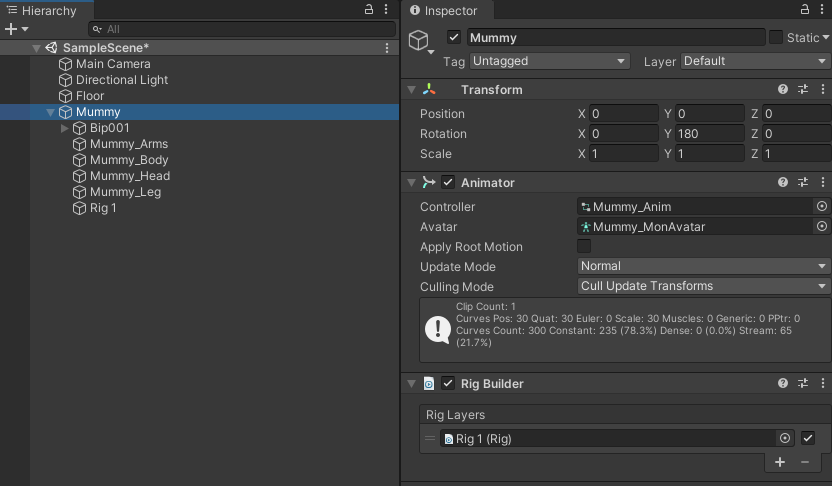The width and height of the screenshot is (832, 486).
Task: Select Mummy_Head in Hierarchy
Action: click(x=129, y=176)
